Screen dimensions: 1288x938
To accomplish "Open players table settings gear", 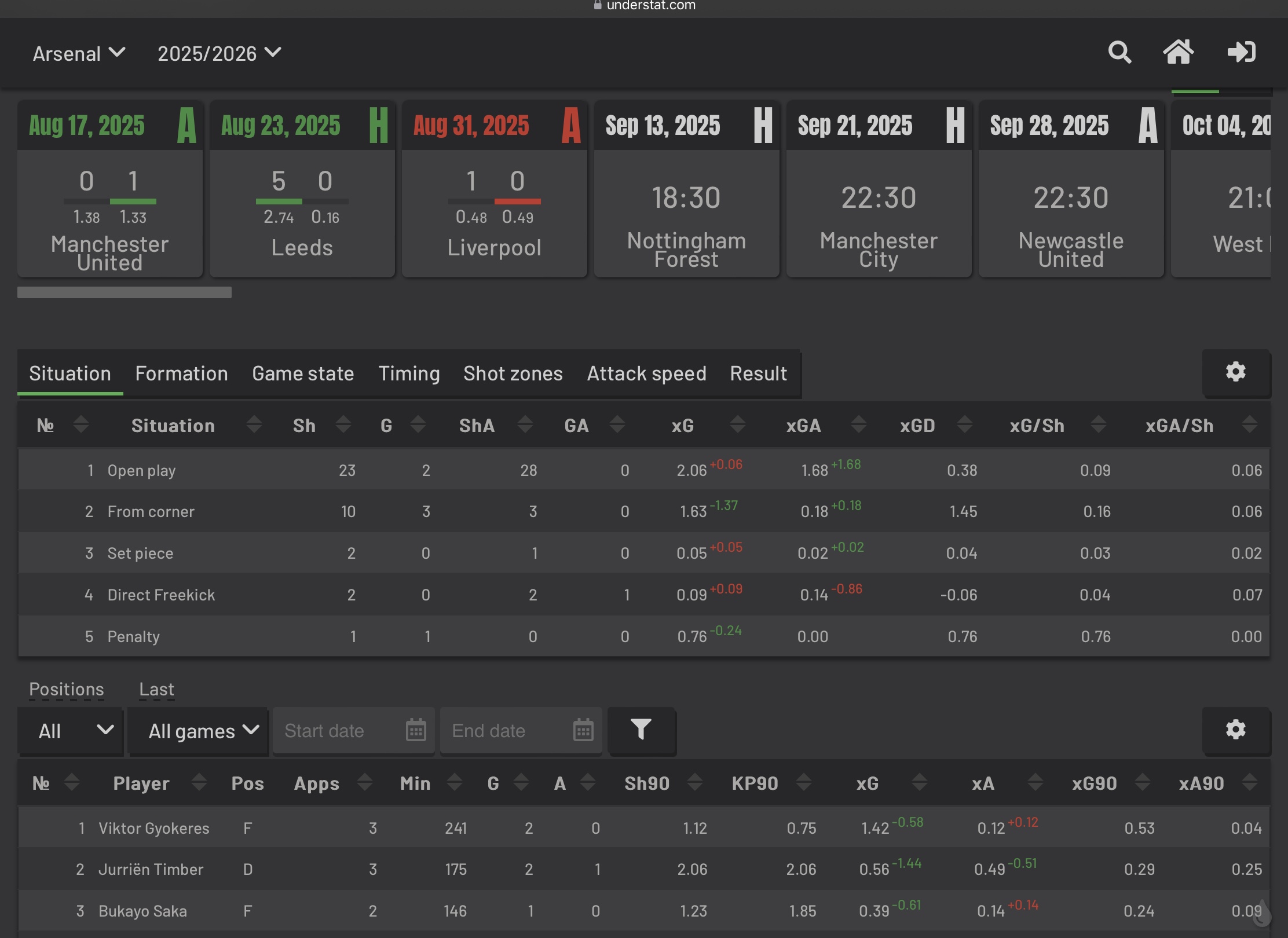I will (1235, 730).
